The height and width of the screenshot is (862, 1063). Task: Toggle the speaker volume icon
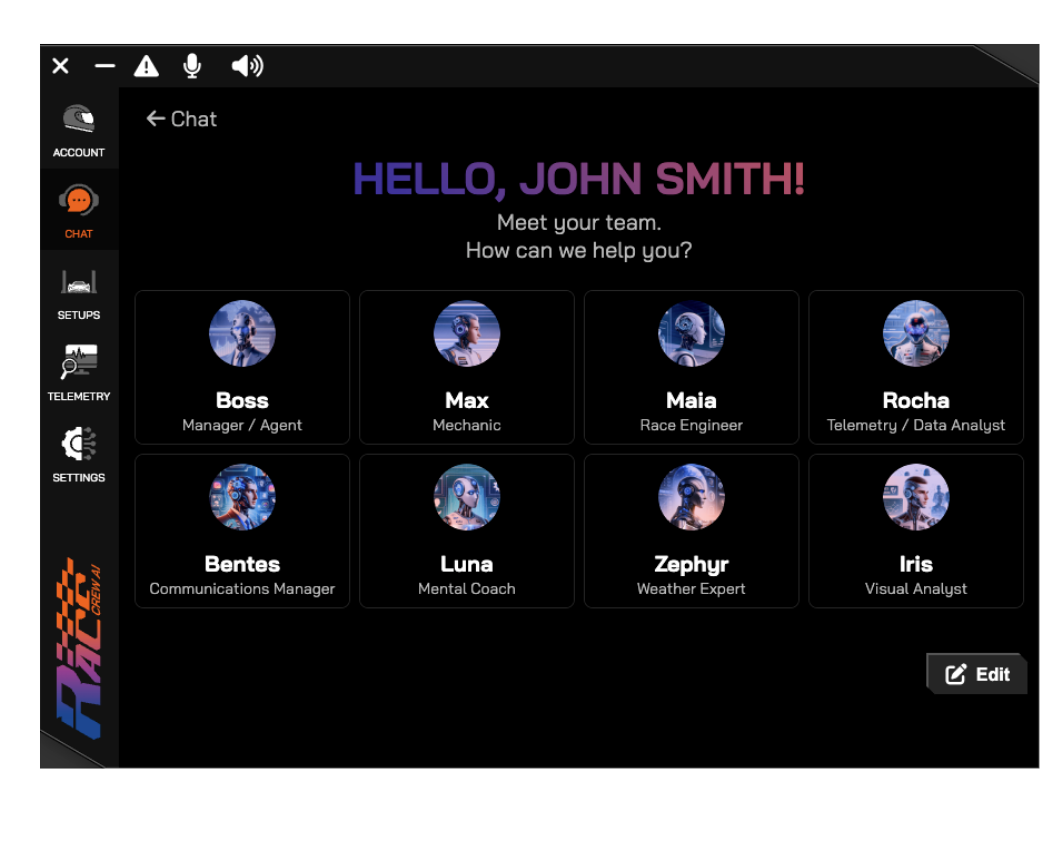click(247, 66)
